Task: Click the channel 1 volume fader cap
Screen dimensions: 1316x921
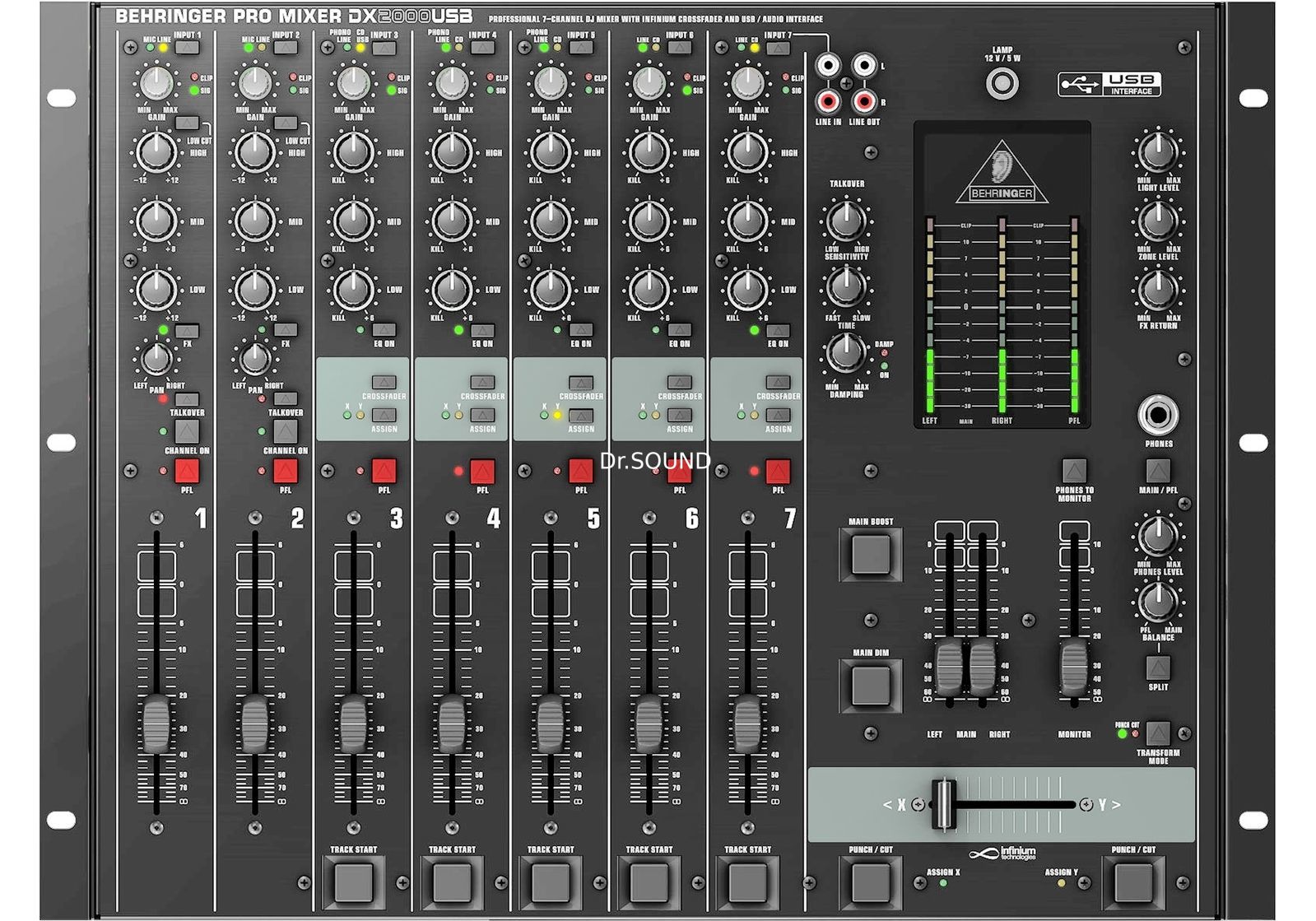Action: pyautogui.click(x=156, y=724)
